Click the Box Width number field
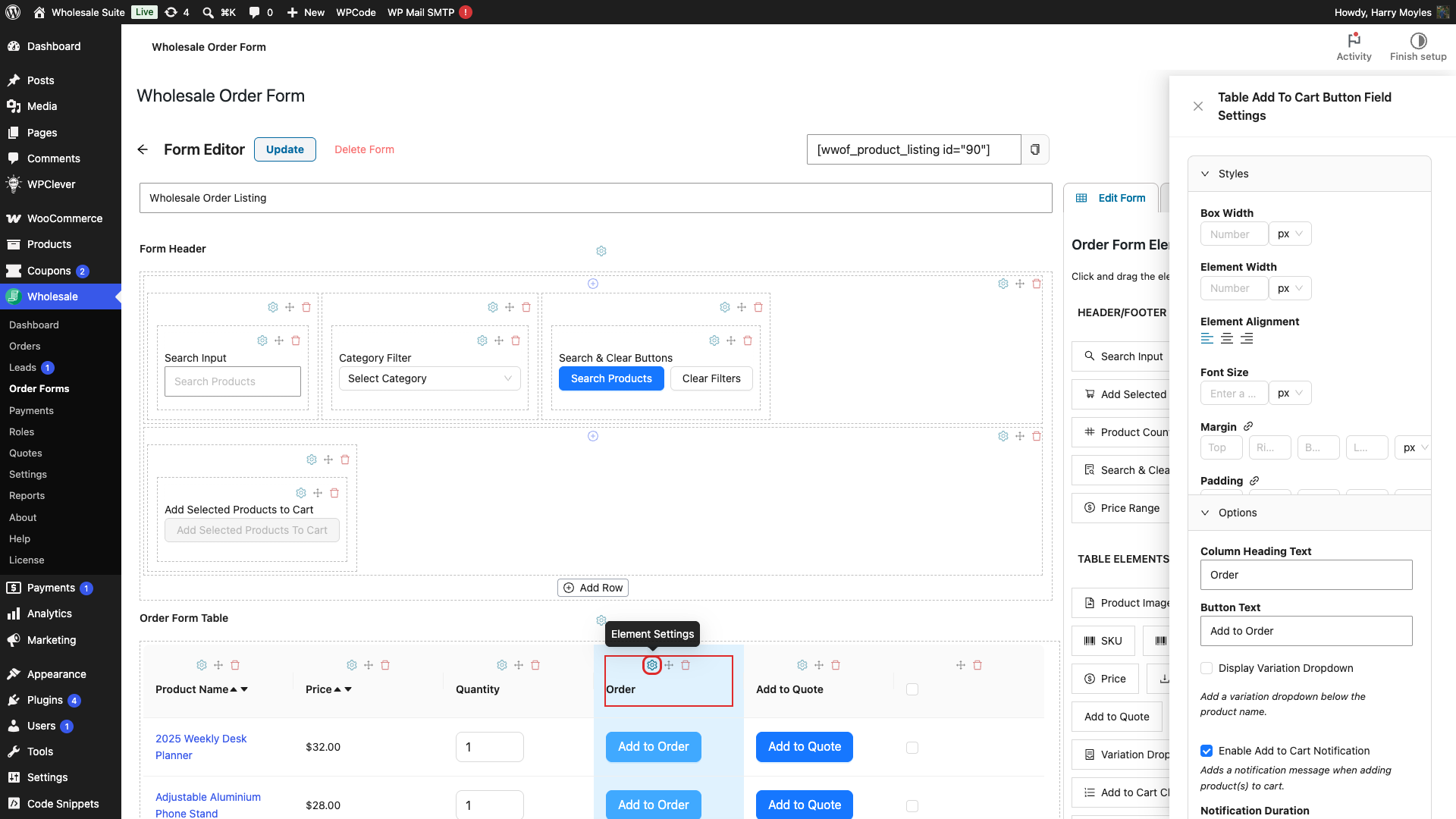Image resolution: width=1456 pixels, height=819 pixels. point(1234,234)
